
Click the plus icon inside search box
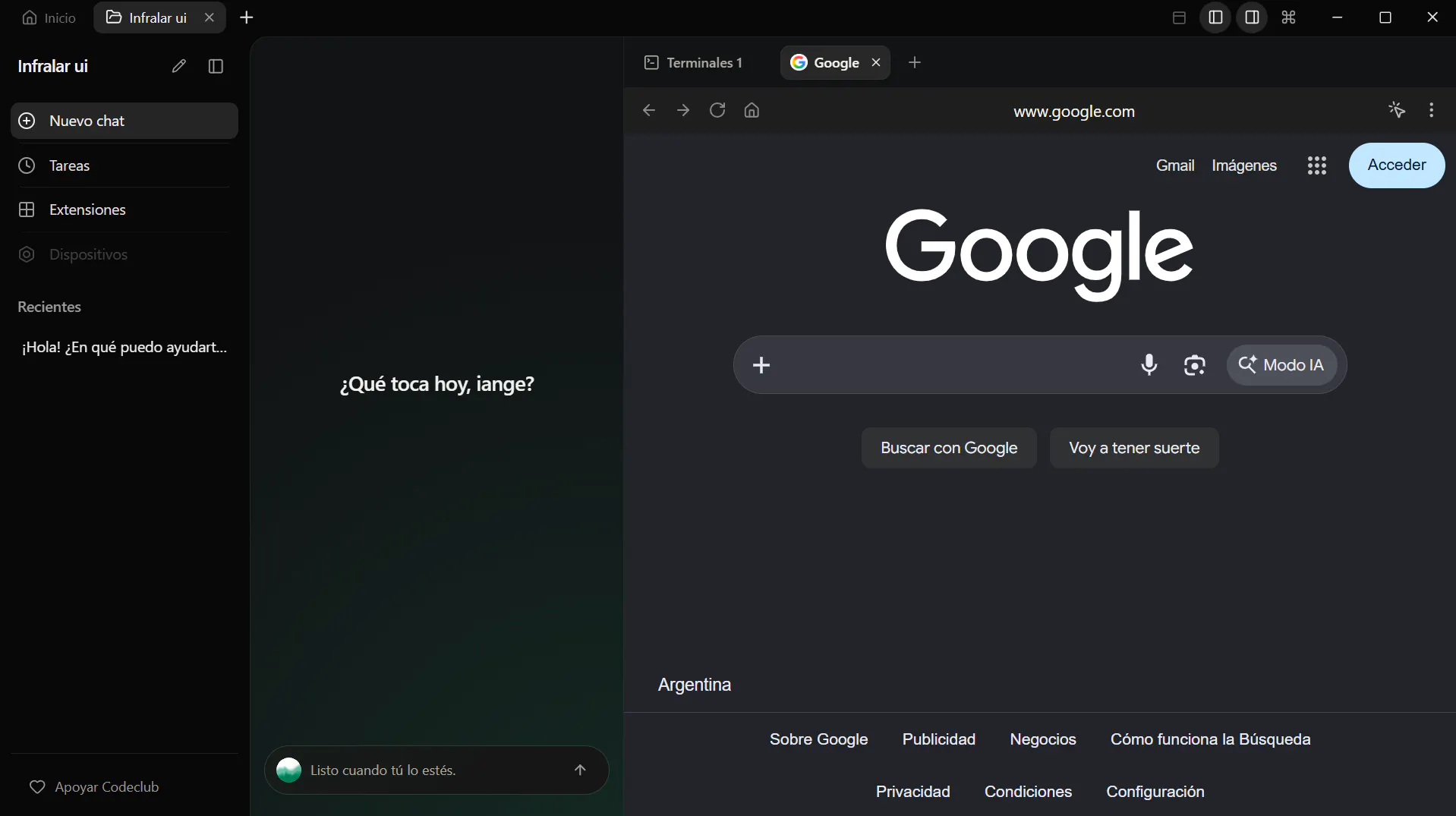point(761,365)
